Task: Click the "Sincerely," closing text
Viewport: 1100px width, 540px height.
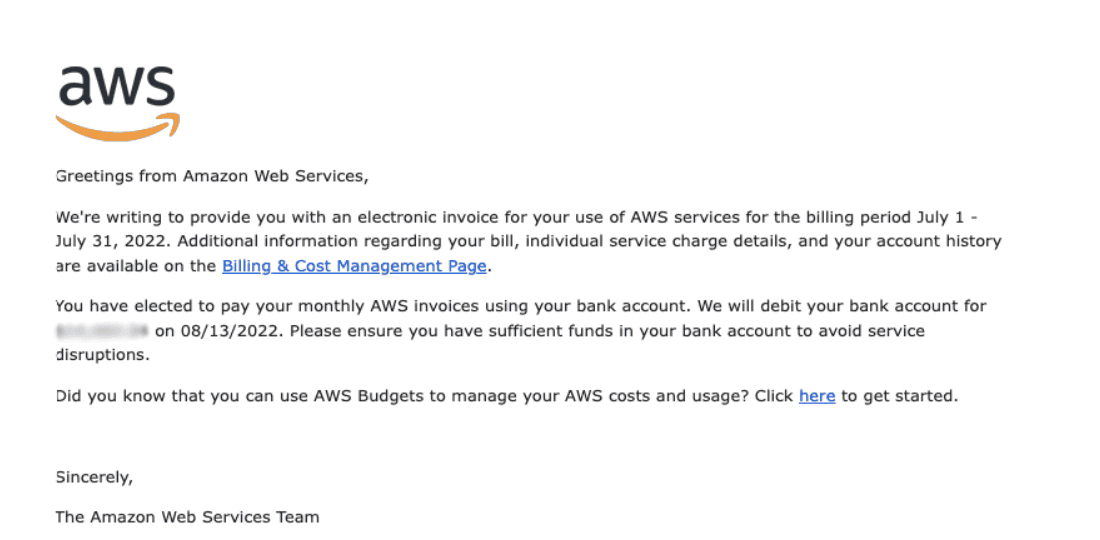Action: (x=94, y=477)
